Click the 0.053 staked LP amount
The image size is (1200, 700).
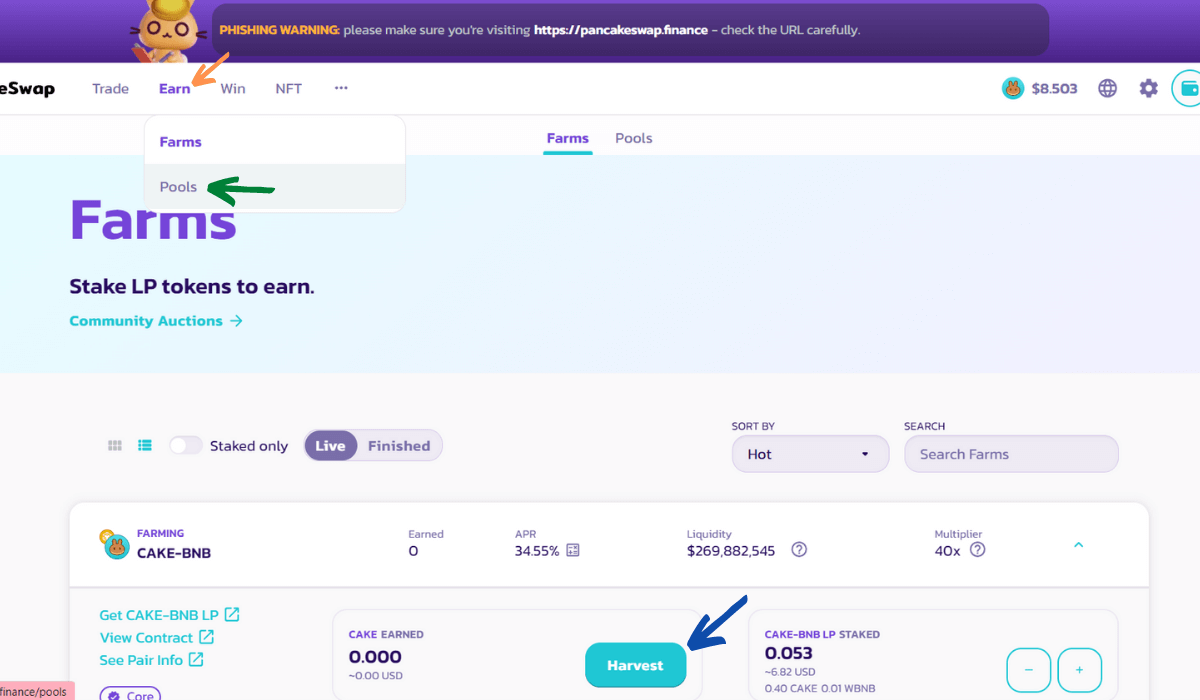[787, 654]
